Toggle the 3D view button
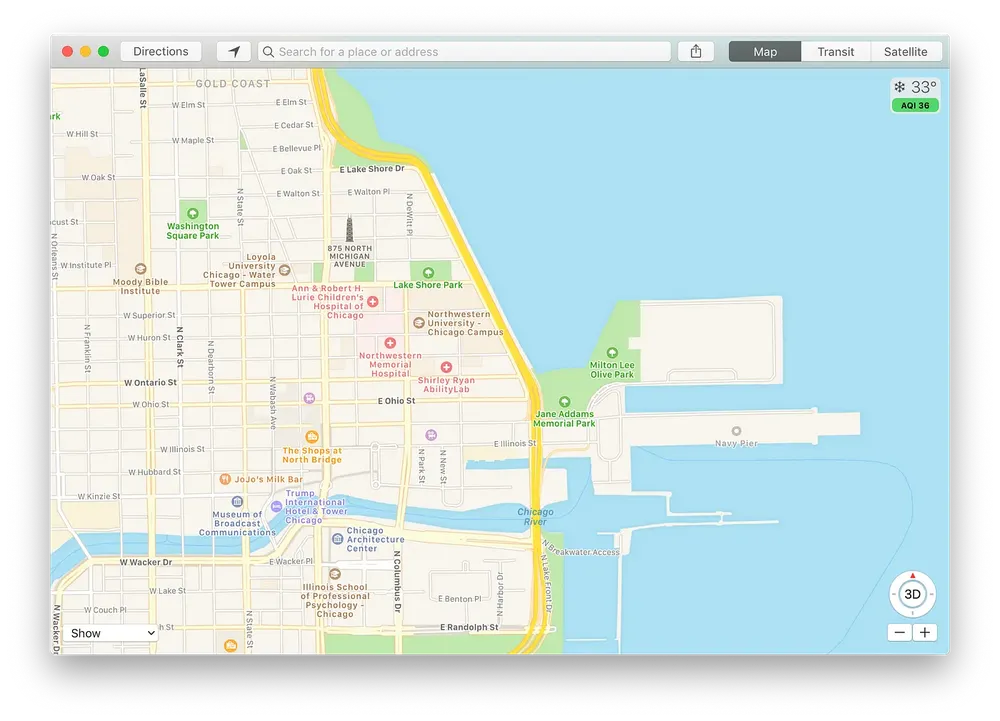Image resolution: width=1000 pixels, height=721 pixels. tap(912, 594)
